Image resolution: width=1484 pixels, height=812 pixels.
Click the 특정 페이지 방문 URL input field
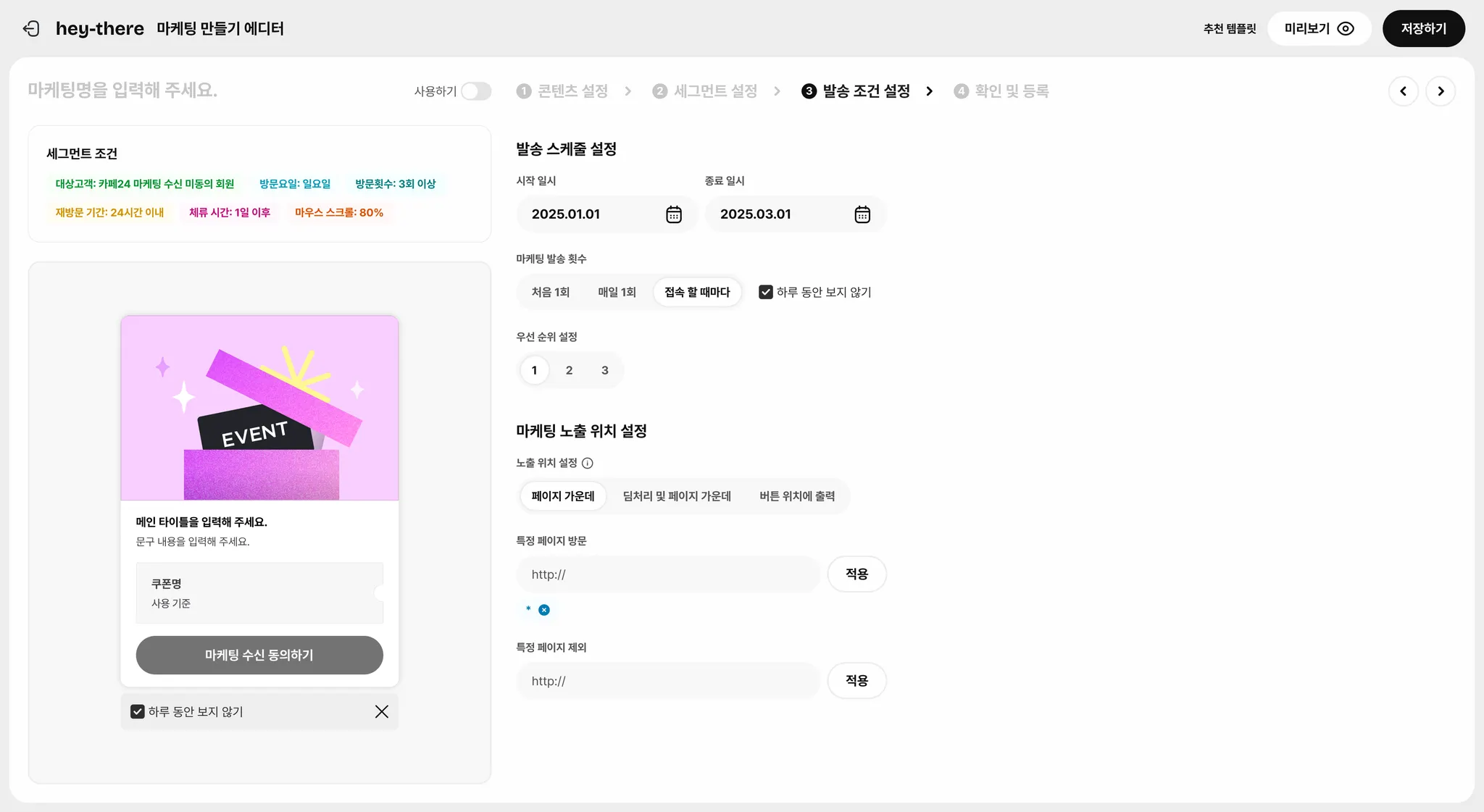click(x=667, y=574)
